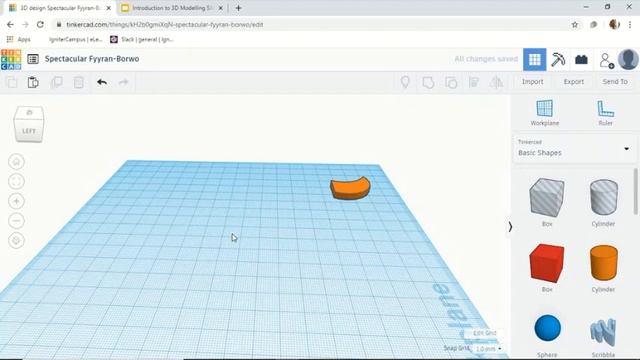Close the Introduction to 3D Modelling tab
This screenshot has height=360, width=640.
(x=220, y=8)
